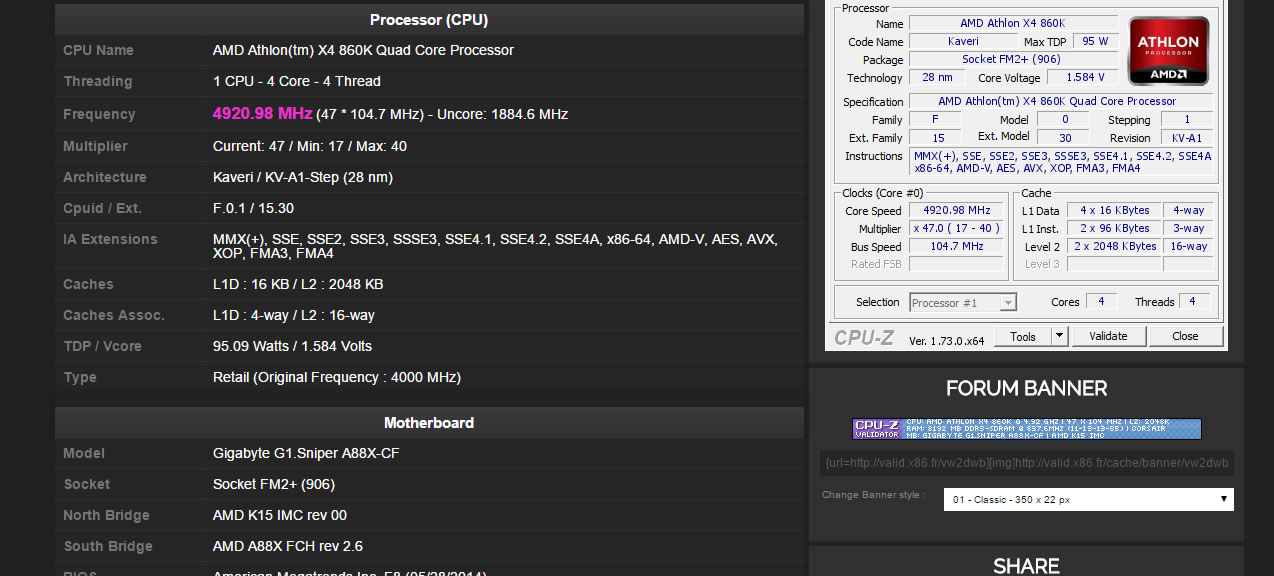Click the Tools button in CPU-Z
This screenshot has width=1274, height=576.
click(x=1023, y=336)
